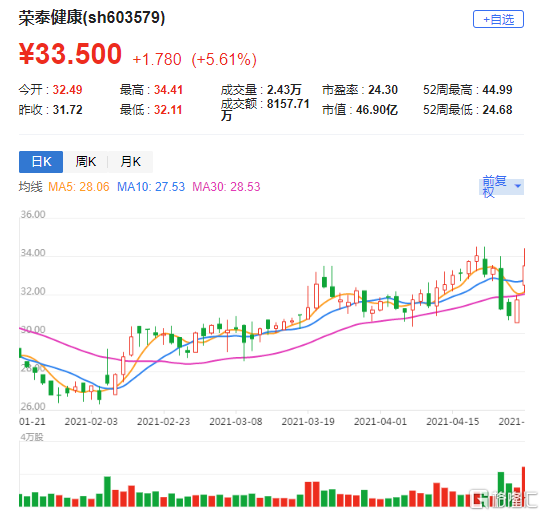The width and height of the screenshot is (544, 516).
Task: Click the 成交额 value 8157.71
Action: 288,104
